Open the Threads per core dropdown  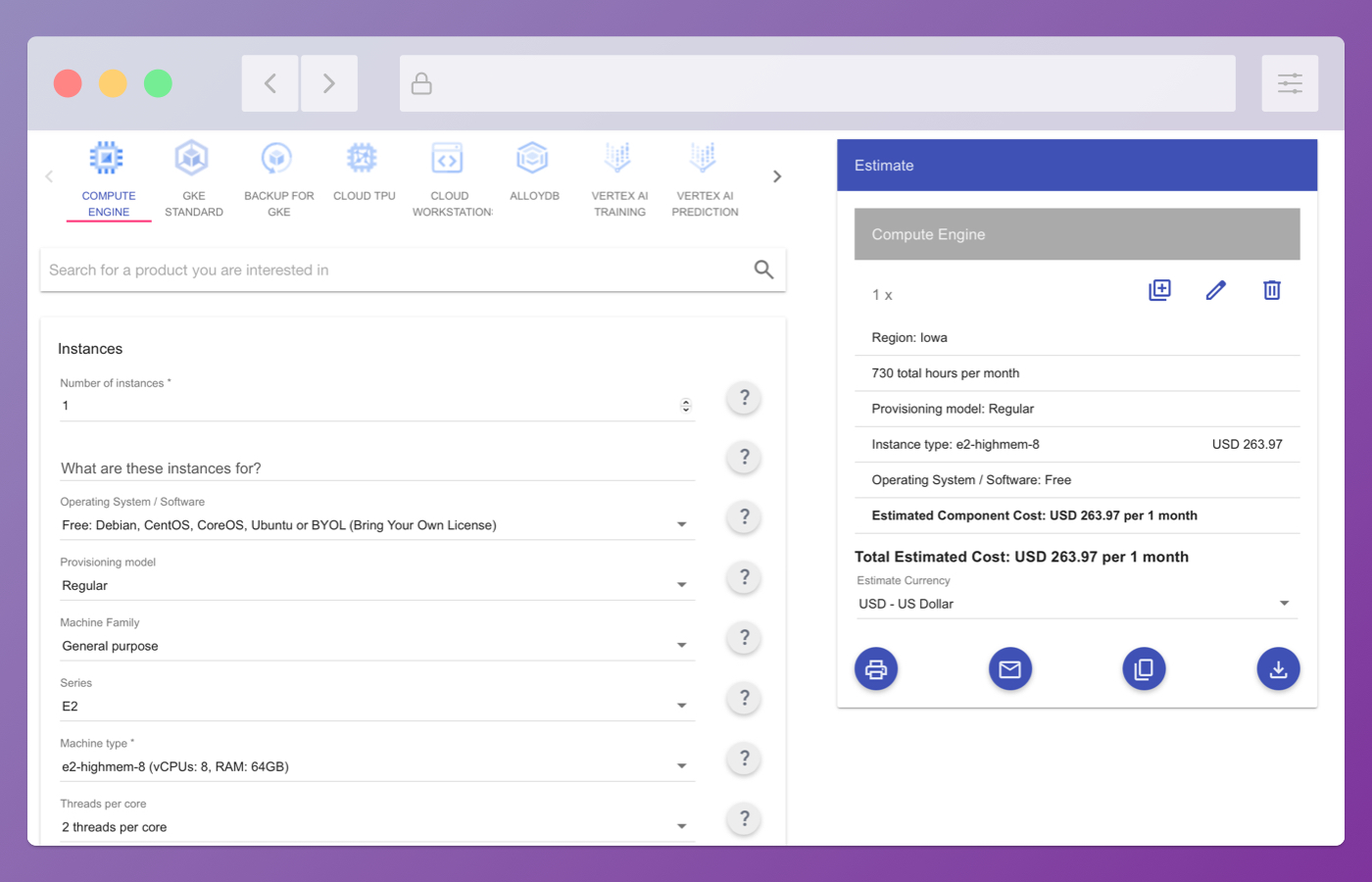coord(377,827)
